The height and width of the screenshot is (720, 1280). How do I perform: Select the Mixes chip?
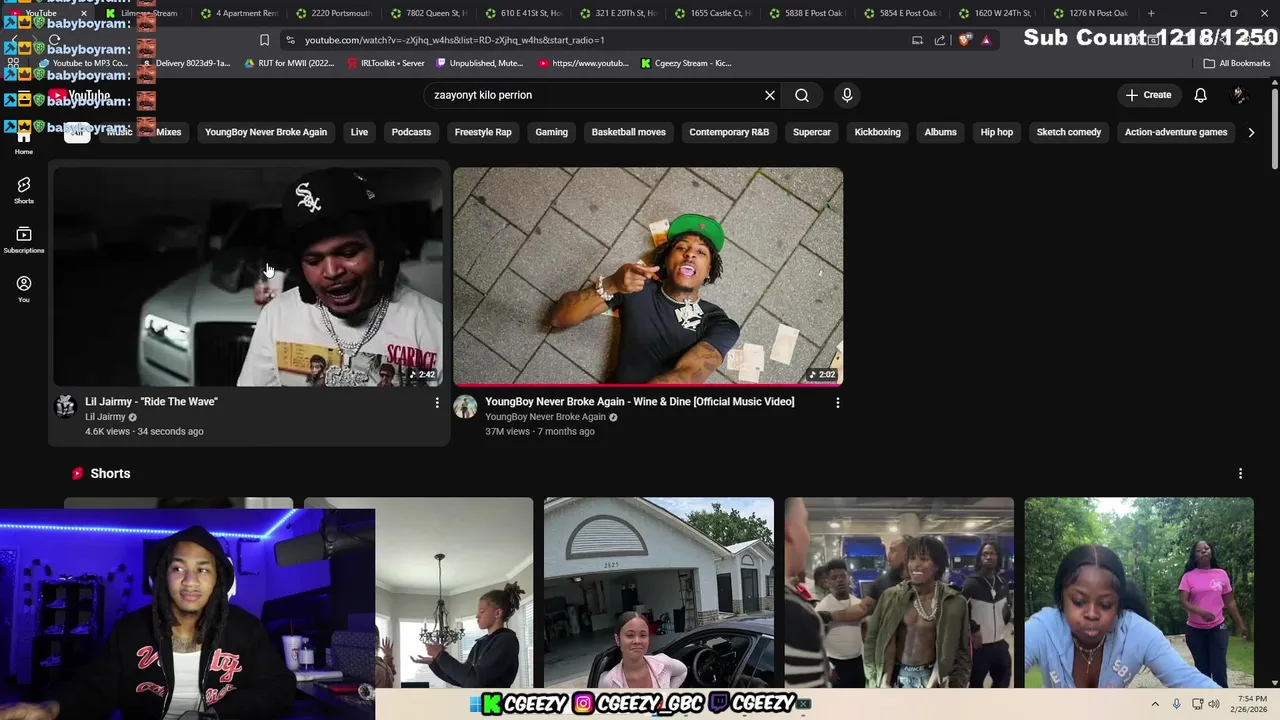[x=168, y=132]
